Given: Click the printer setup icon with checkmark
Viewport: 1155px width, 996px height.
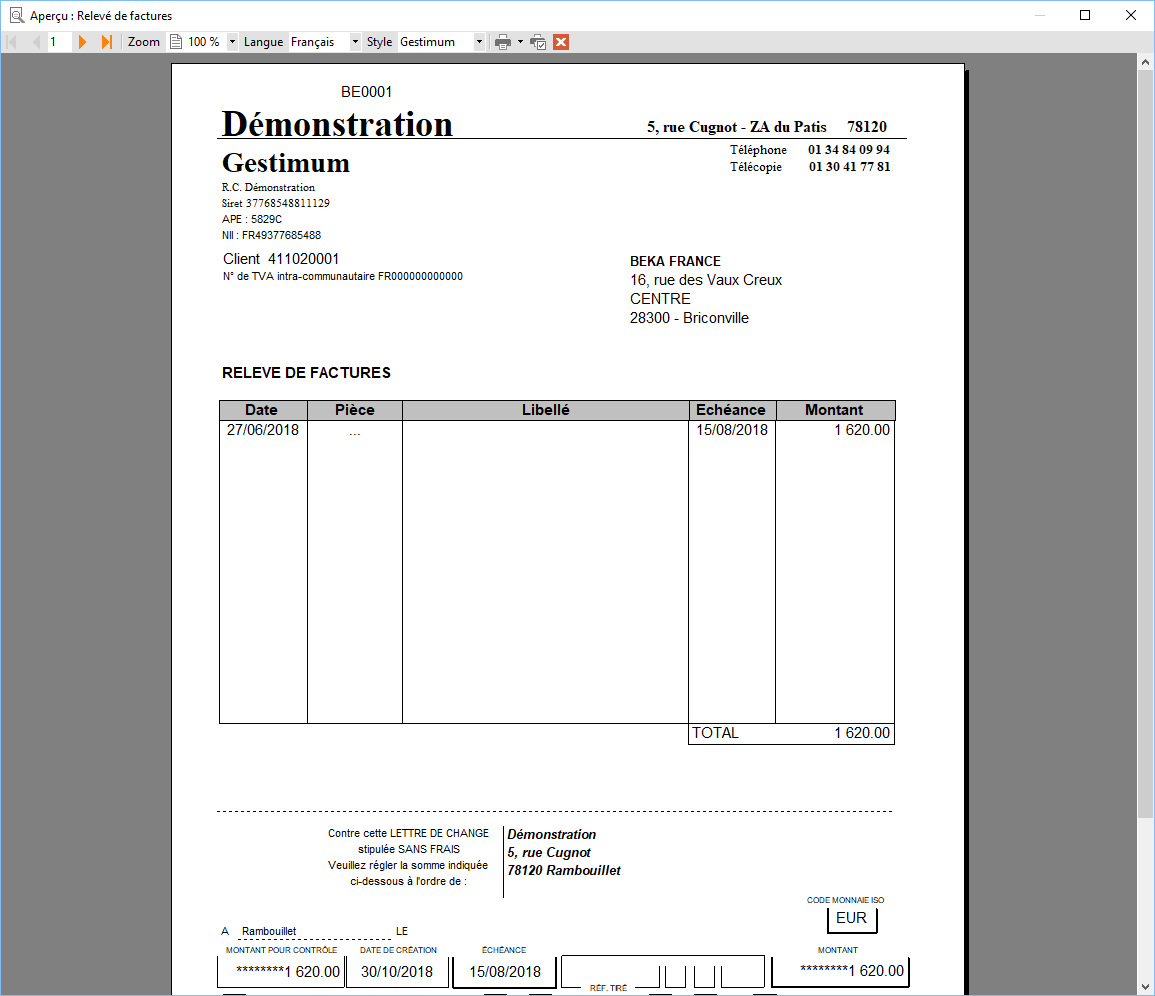Looking at the screenshot, I should 538,42.
